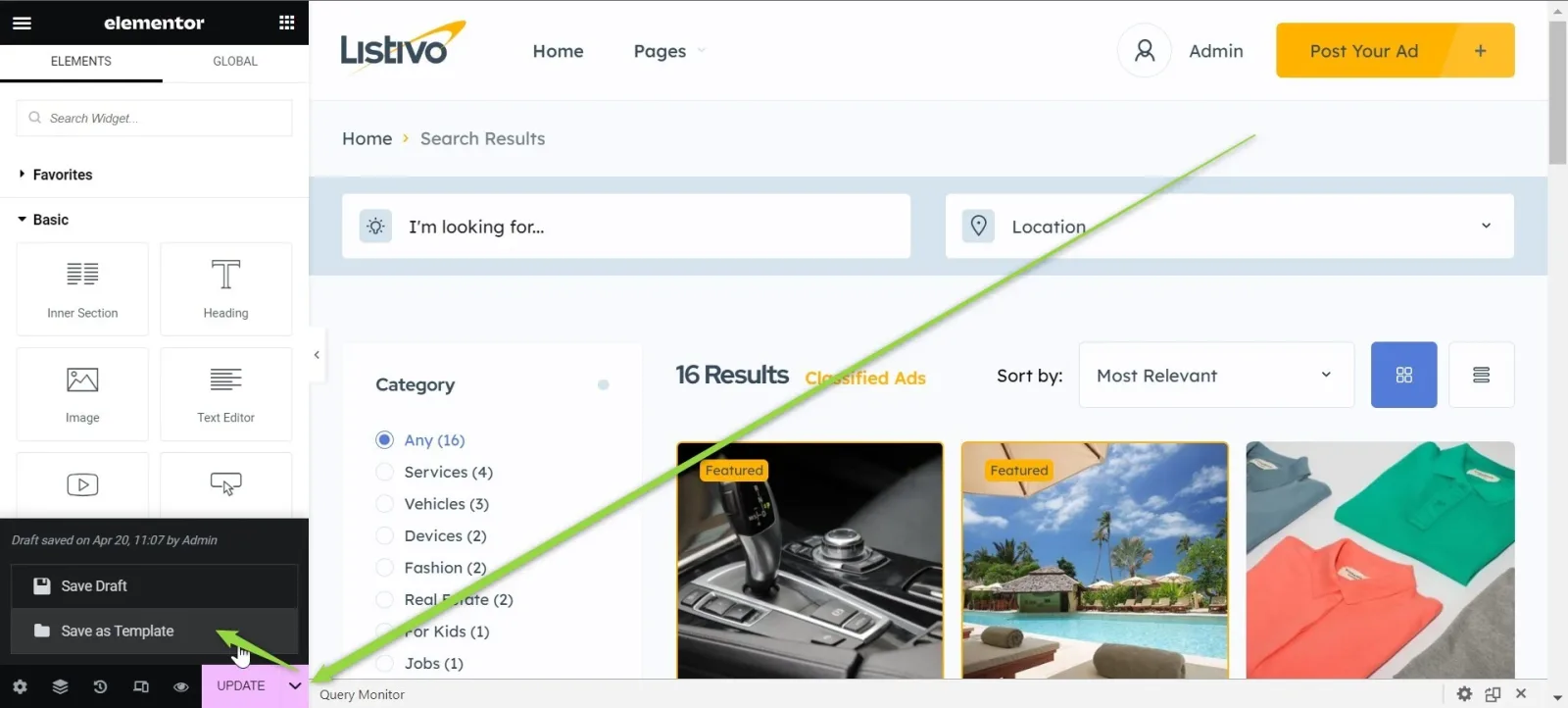This screenshot has width=1568, height=708.
Task: Open the Location dropdown
Action: click(1229, 227)
